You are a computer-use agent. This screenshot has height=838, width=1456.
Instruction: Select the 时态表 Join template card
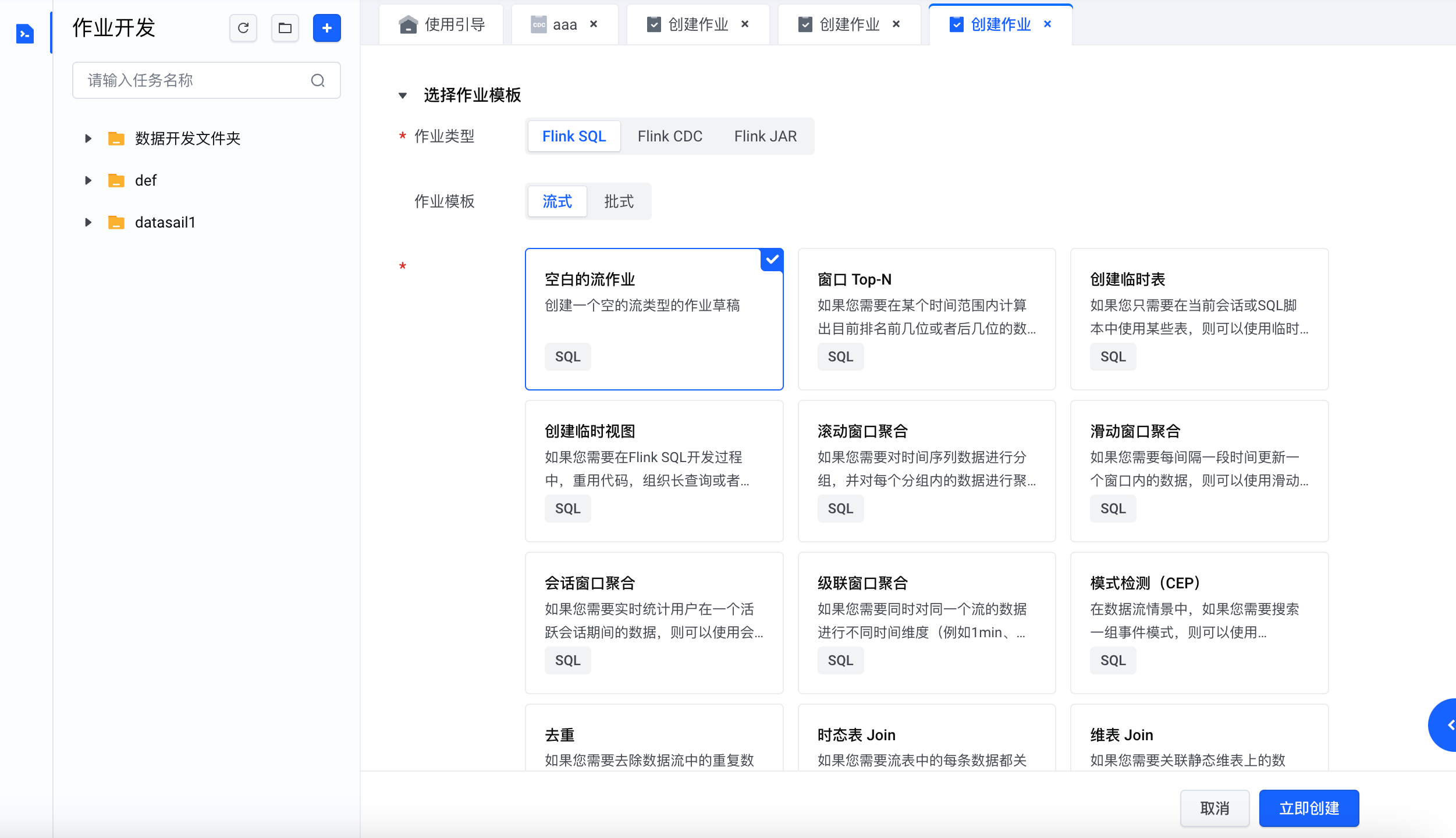pyautogui.click(x=926, y=738)
